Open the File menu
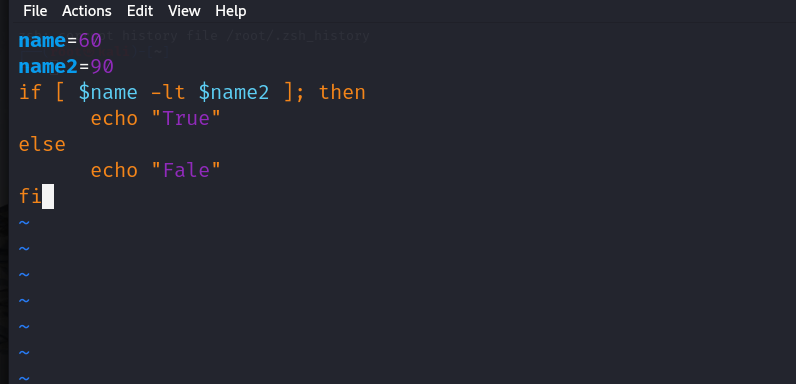Image resolution: width=796 pixels, height=384 pixels. point(35,11)
